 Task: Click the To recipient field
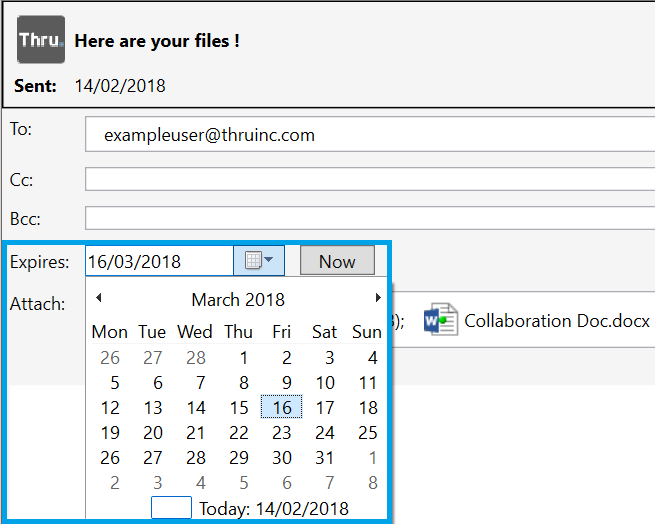[x=370, y=135]
